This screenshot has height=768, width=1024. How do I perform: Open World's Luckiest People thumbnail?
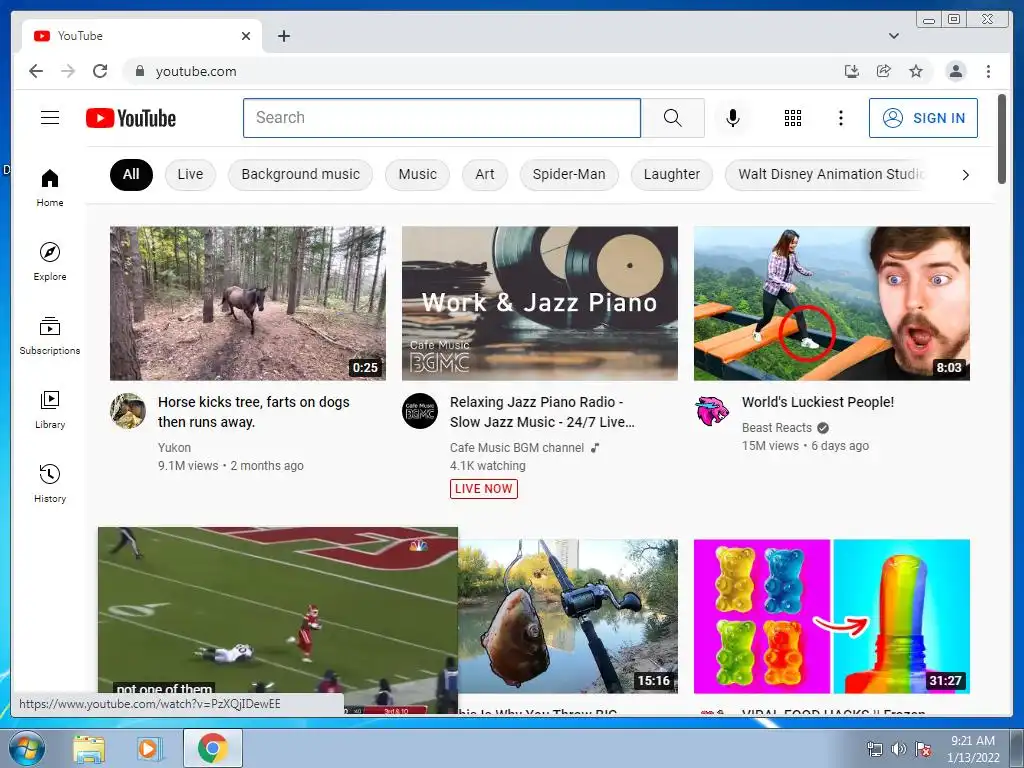pos(831,303)
